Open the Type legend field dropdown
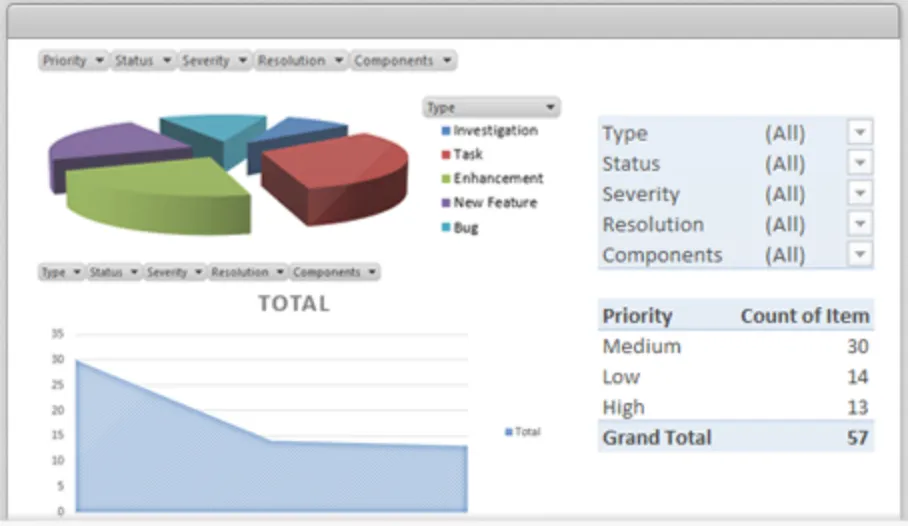 coord(492,107)
